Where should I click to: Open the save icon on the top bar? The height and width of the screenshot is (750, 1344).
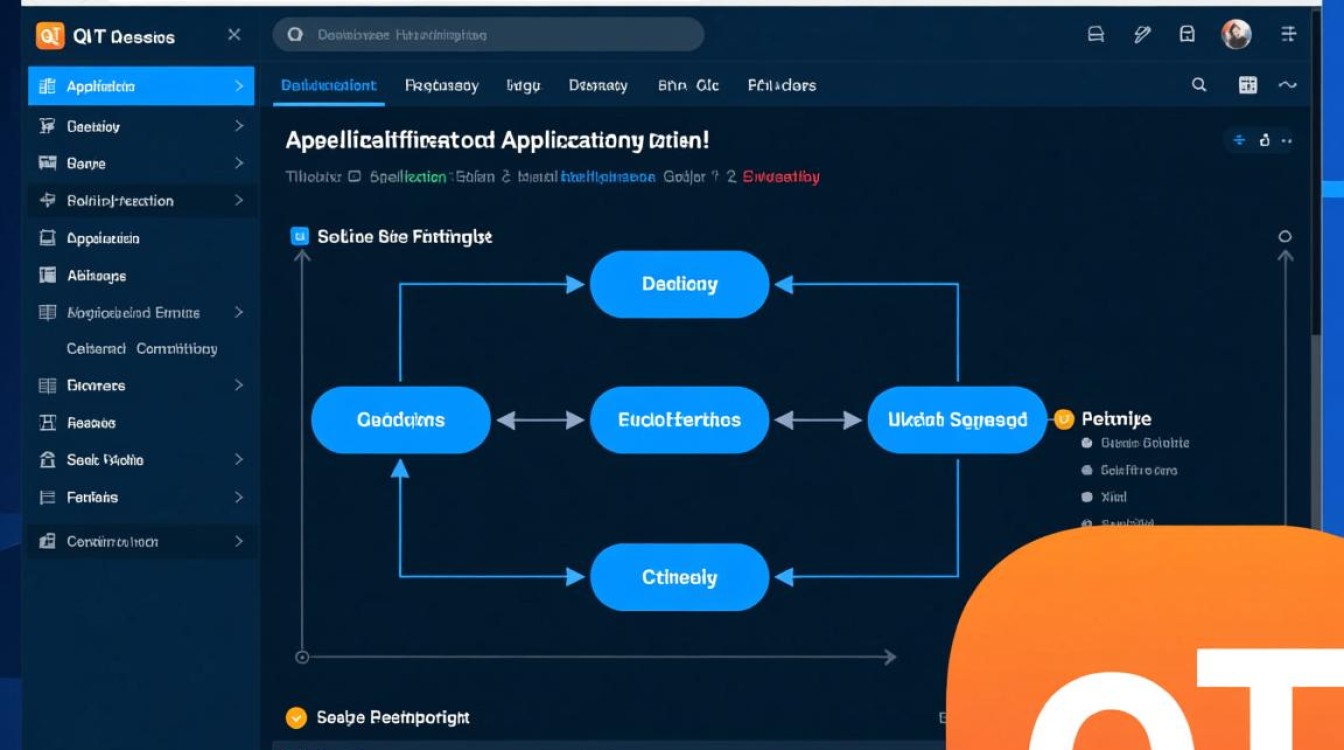[x=1188, y=33]
